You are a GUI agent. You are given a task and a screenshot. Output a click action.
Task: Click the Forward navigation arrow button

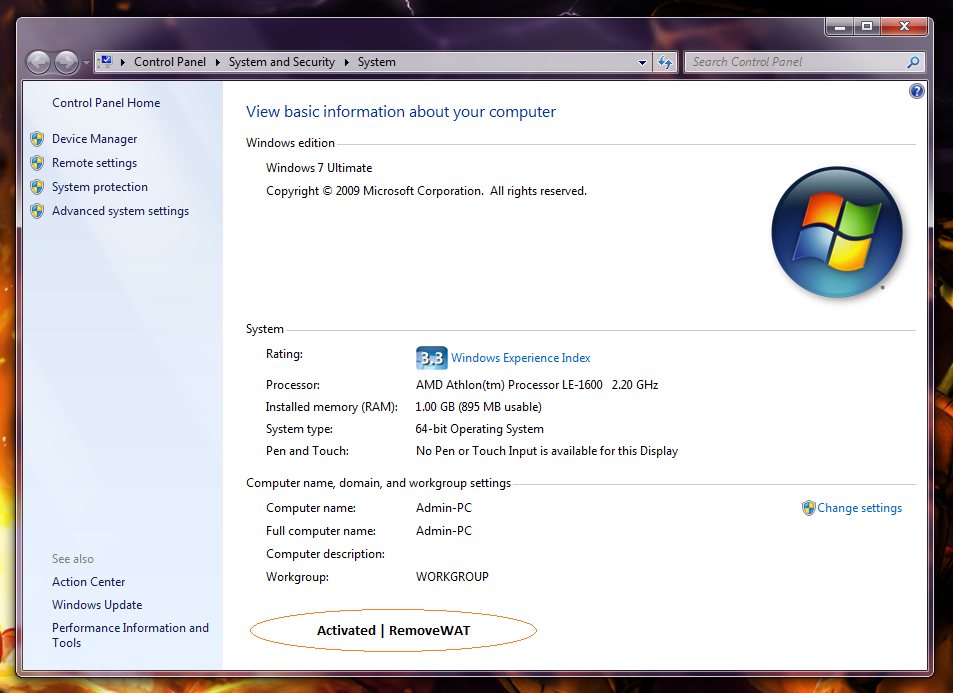[66, 62]
